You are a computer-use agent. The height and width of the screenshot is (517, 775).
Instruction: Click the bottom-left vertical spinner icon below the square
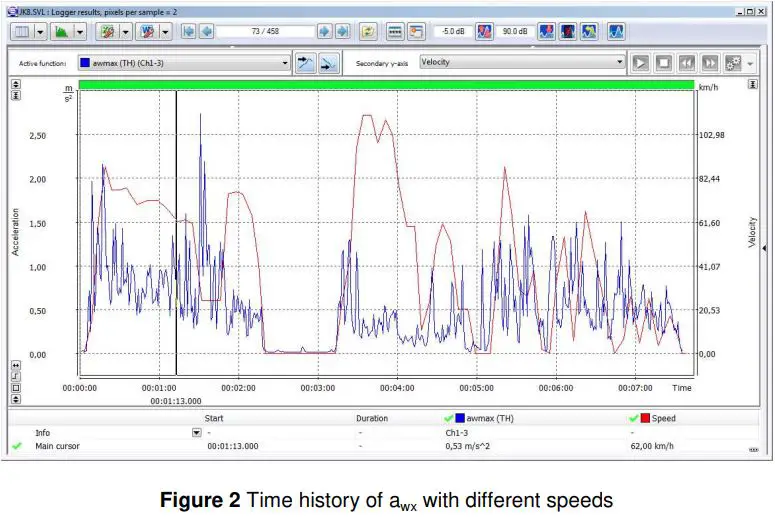16,399
